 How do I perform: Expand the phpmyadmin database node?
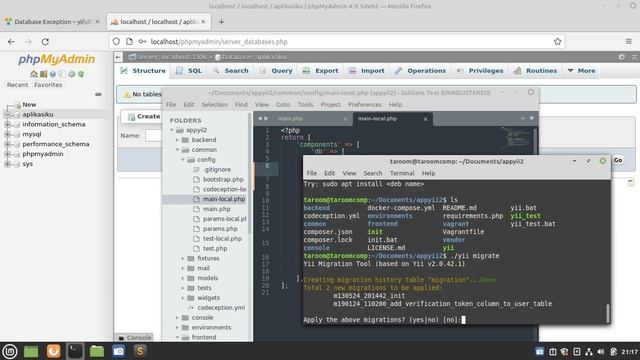(x=7, y=154)
